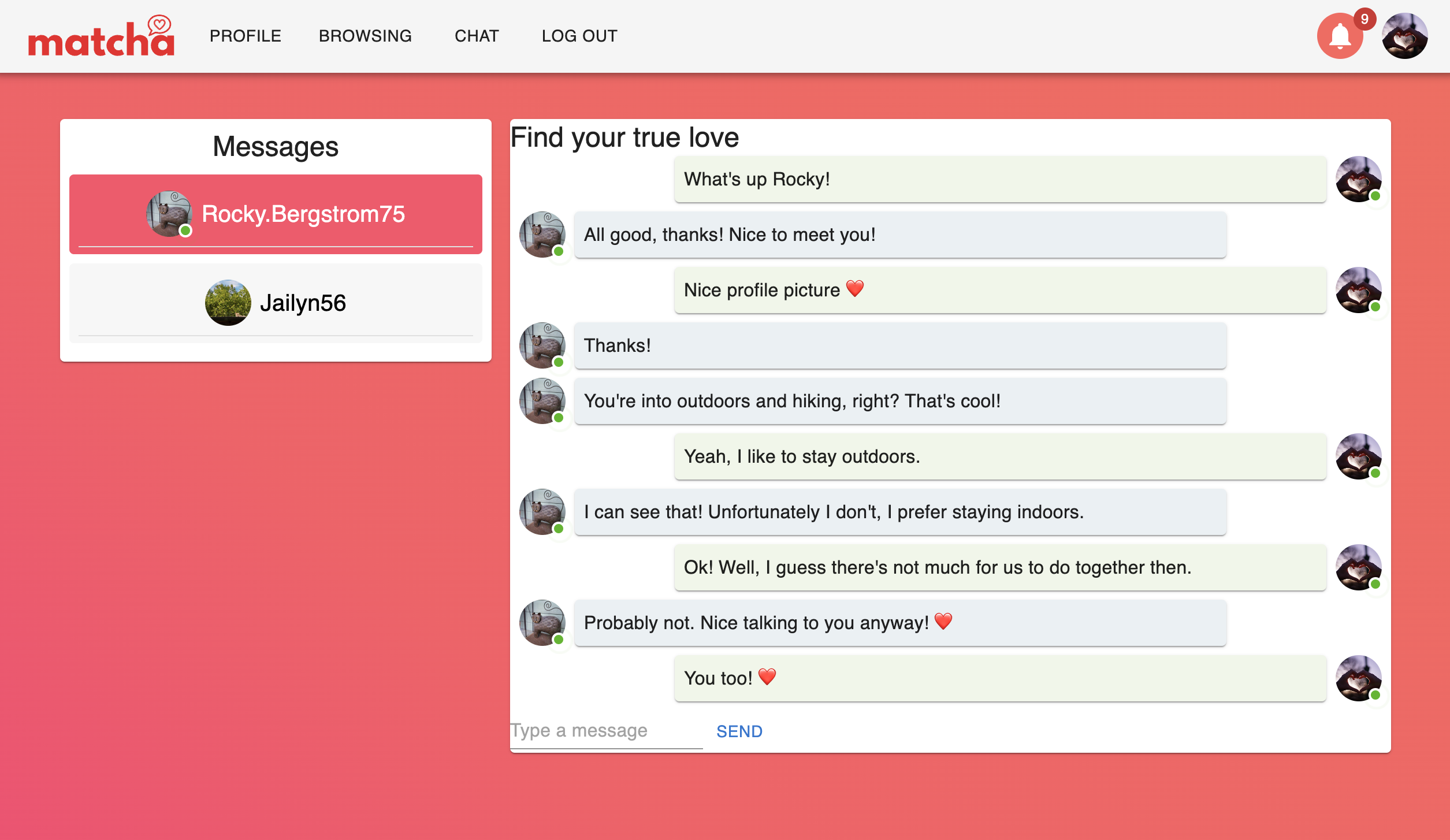The image size is (1450, 840).
Task: Click Rocky's avatar beside 'Probably not' message
Action: [542, 623]
